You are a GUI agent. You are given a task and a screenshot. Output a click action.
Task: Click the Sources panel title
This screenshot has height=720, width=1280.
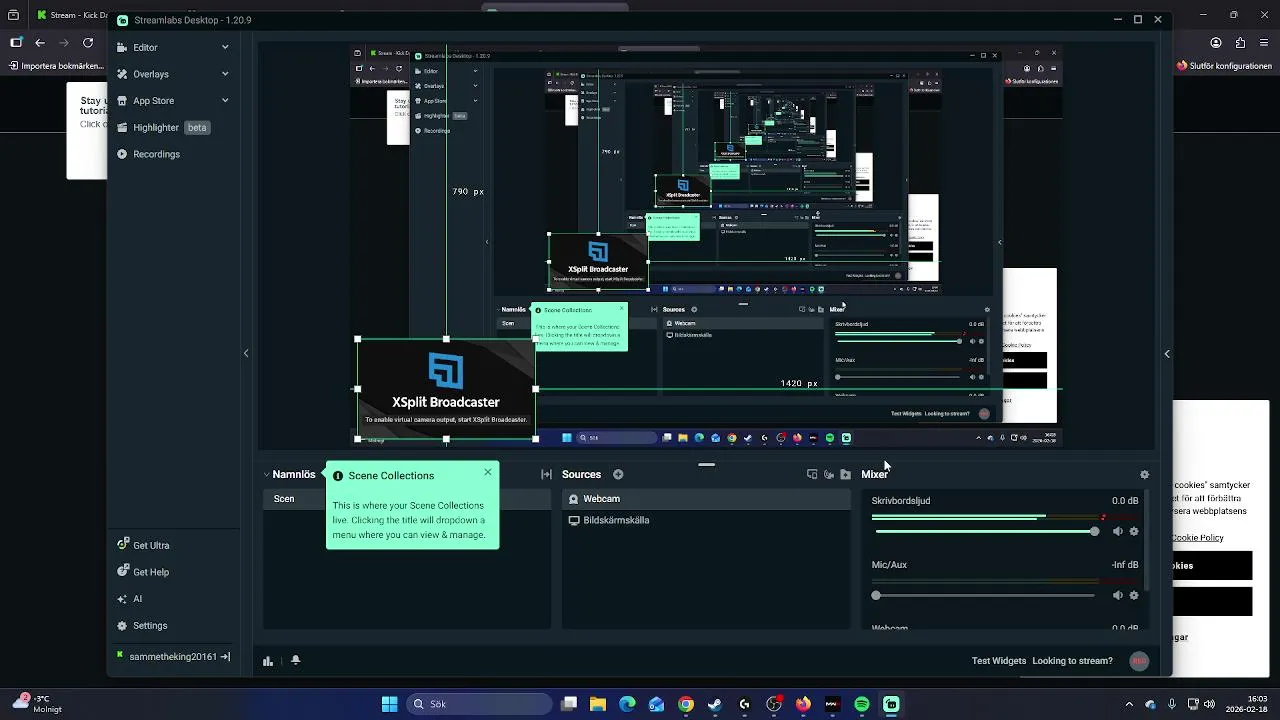(x=581, y=475)
